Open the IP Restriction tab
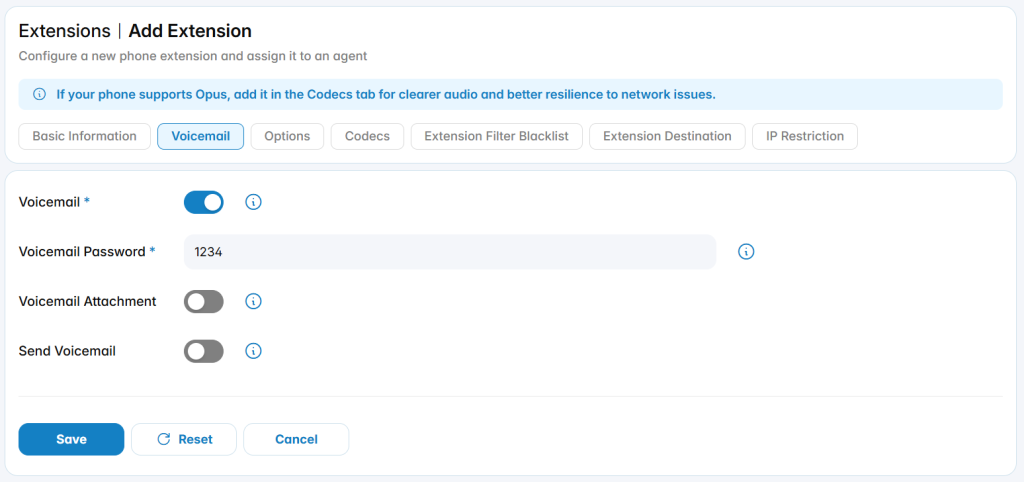 pos(805,137)
